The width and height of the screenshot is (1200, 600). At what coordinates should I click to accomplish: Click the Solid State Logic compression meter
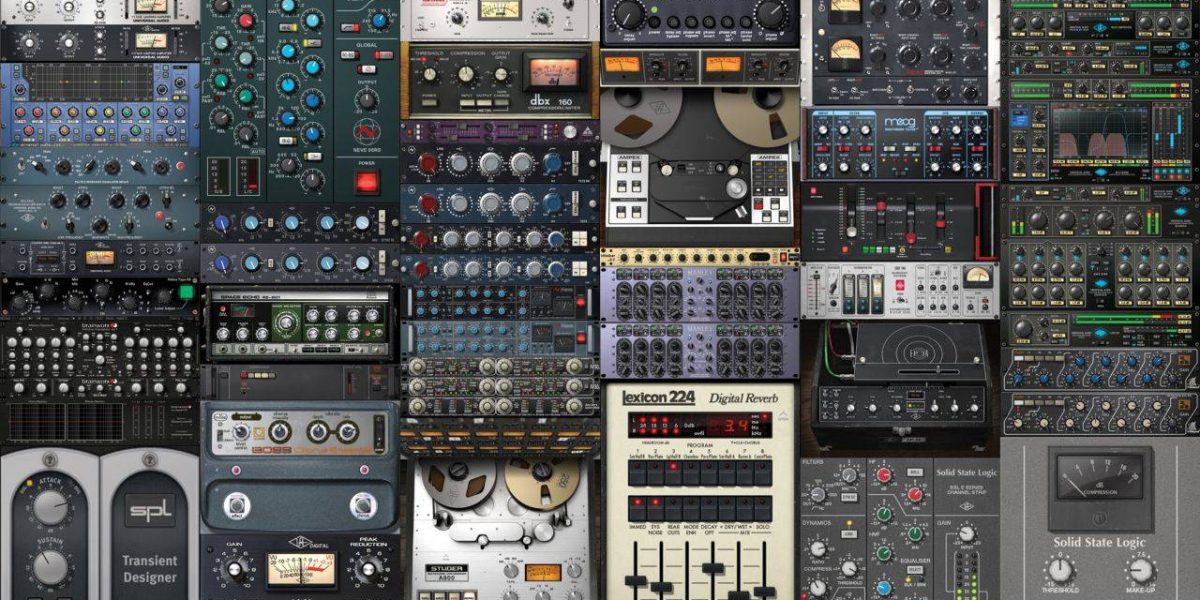pos(1099,478)
